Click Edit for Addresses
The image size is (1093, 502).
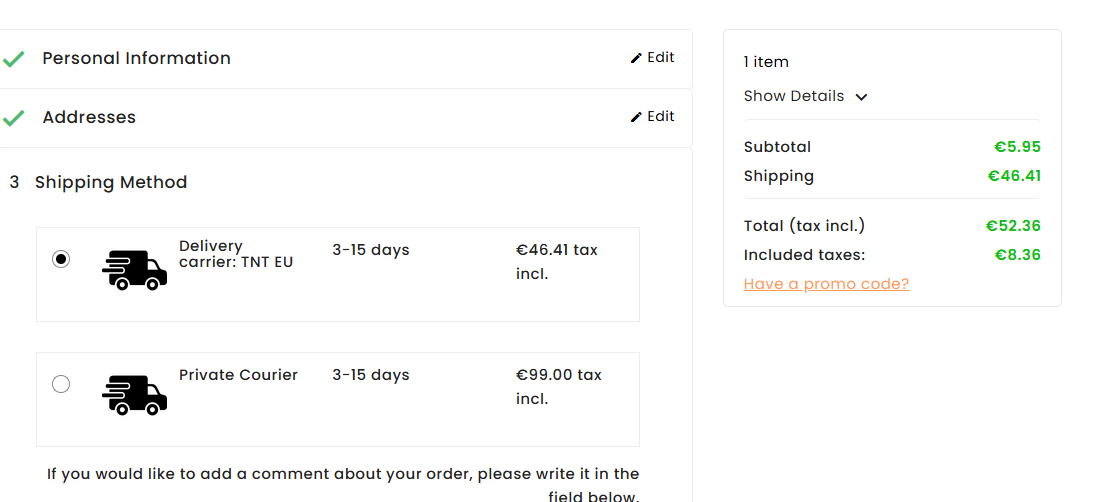point(660,117)
